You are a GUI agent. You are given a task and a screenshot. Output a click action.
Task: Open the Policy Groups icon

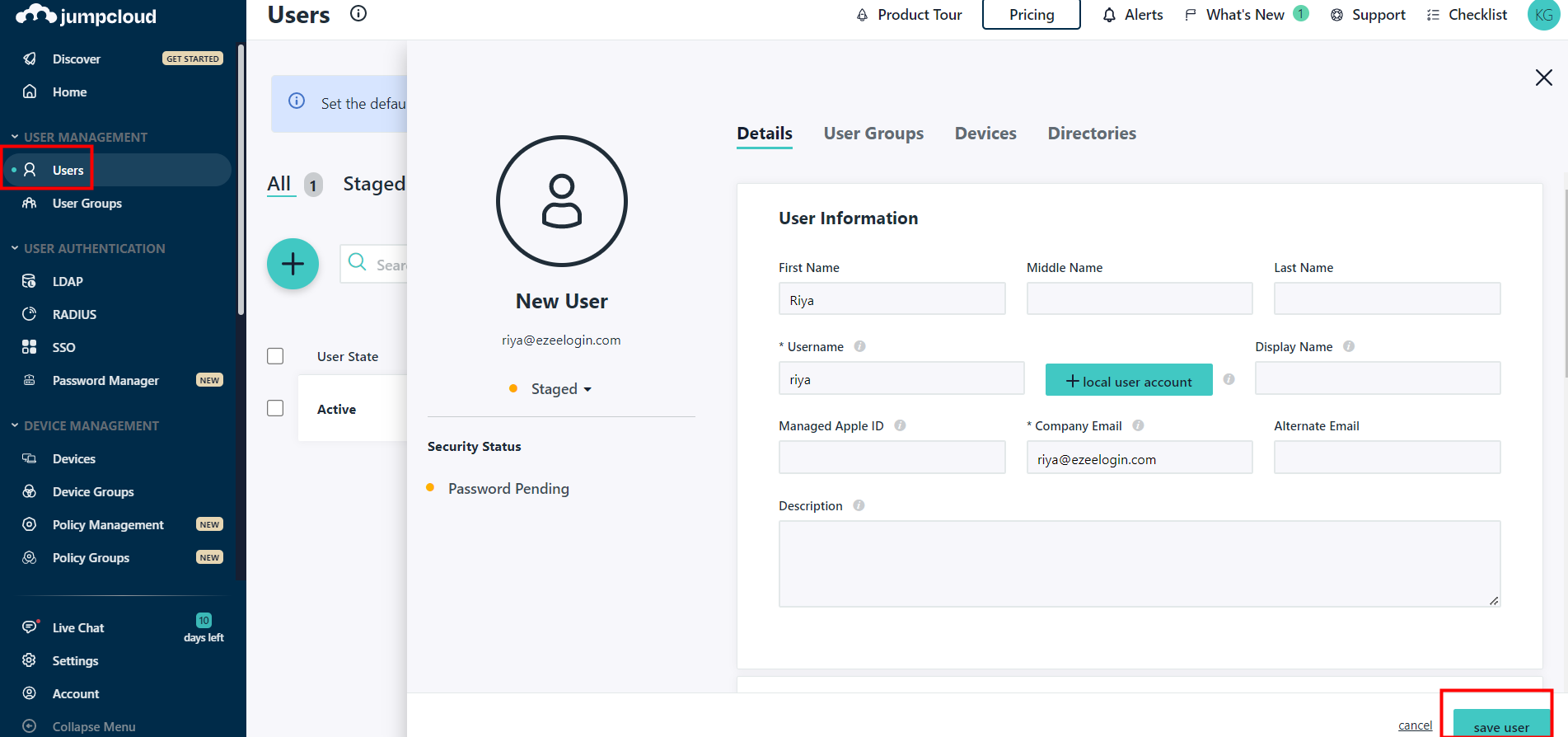pos(30,557)
